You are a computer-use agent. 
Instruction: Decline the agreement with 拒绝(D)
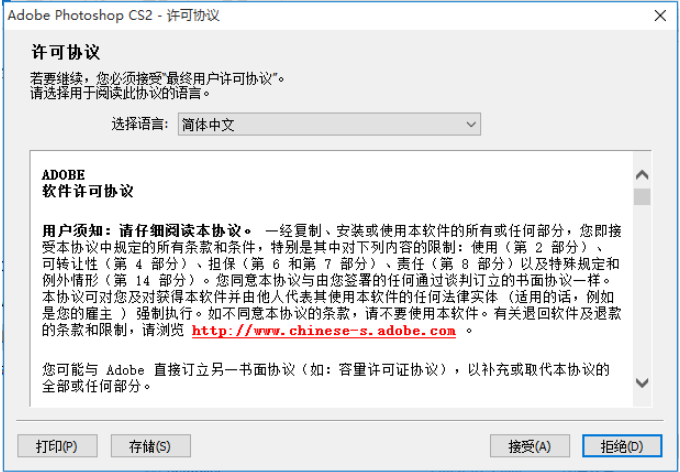coord(622,446)
